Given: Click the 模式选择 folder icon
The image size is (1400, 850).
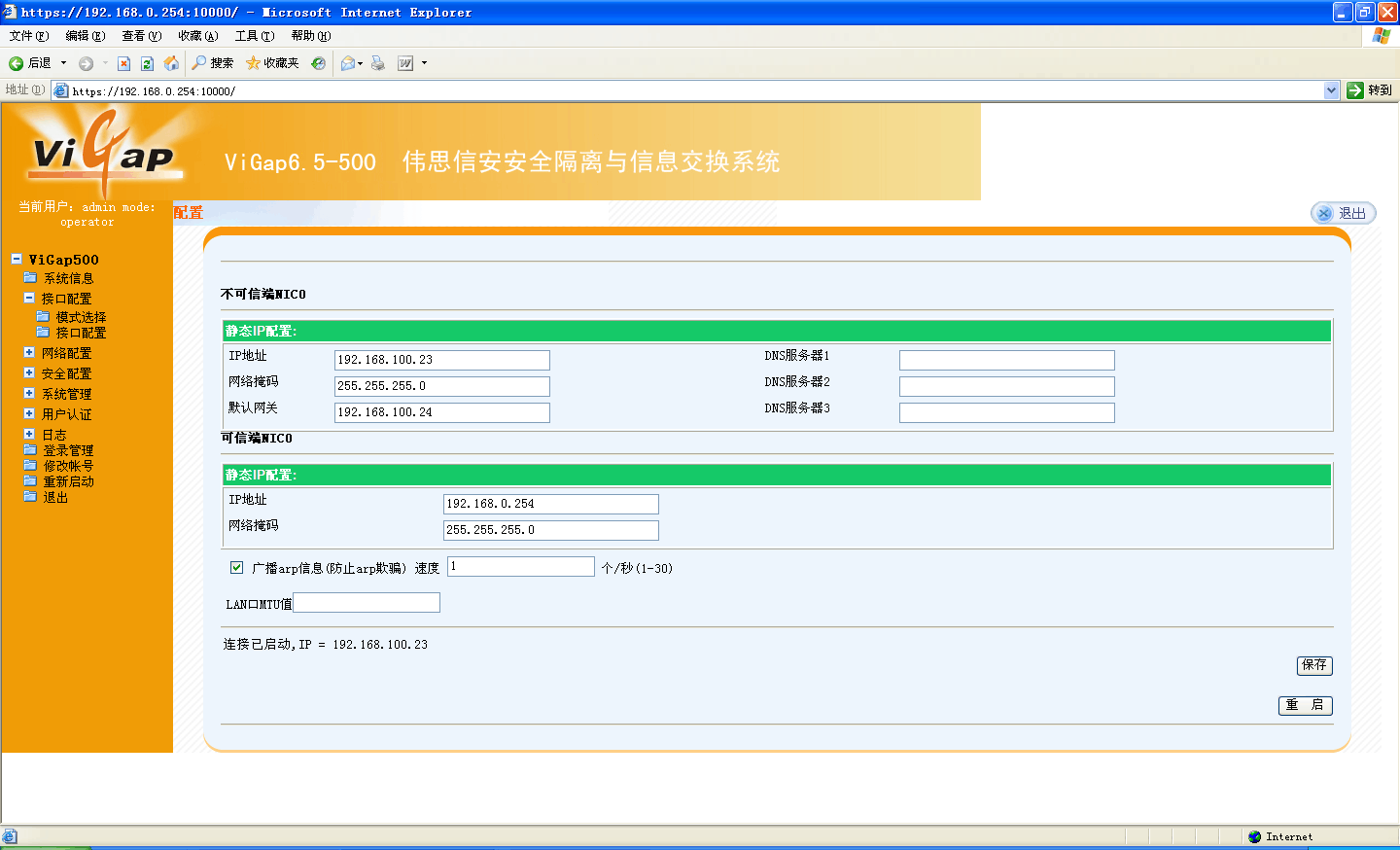Looking at the screenshot, I should [x=43, y=316].
